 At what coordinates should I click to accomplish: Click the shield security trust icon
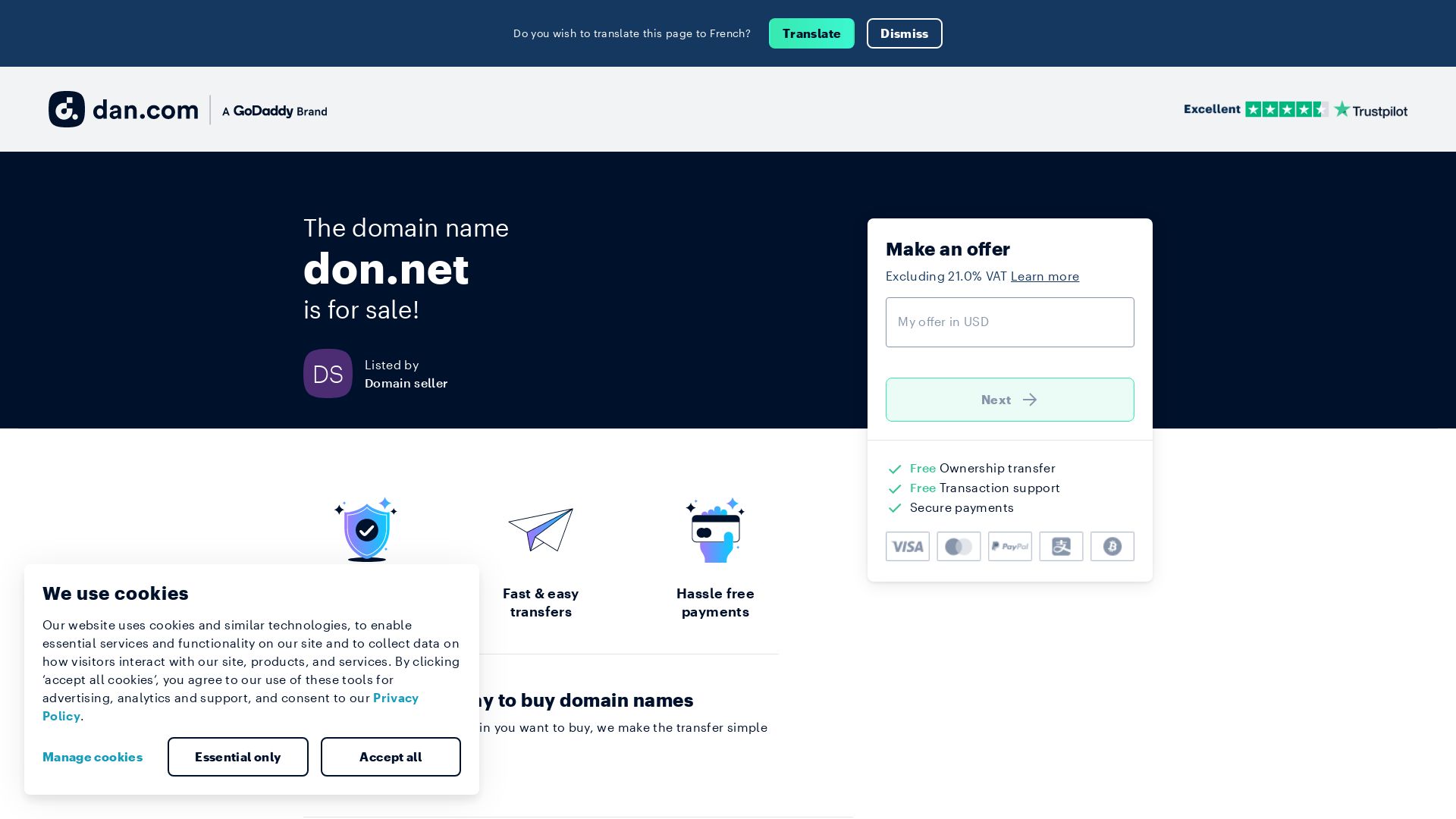[366, 530]
